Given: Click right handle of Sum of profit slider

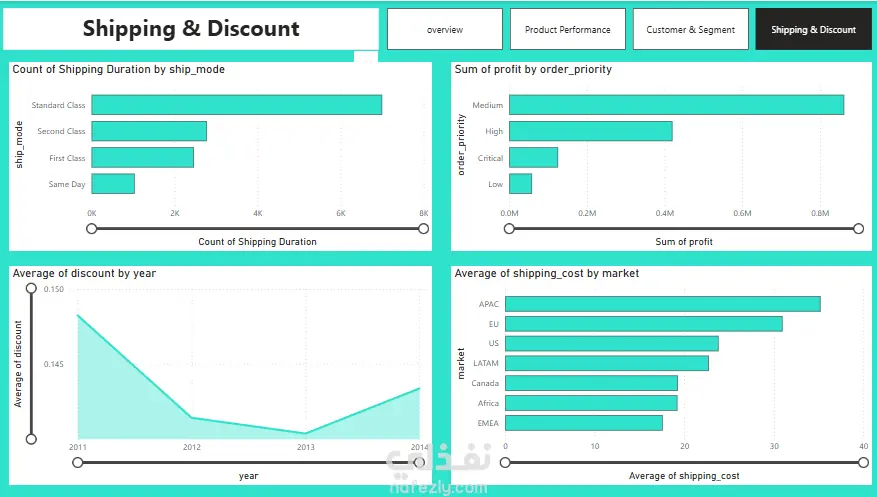Looking at the screenshot, I should tap(859, 229).
